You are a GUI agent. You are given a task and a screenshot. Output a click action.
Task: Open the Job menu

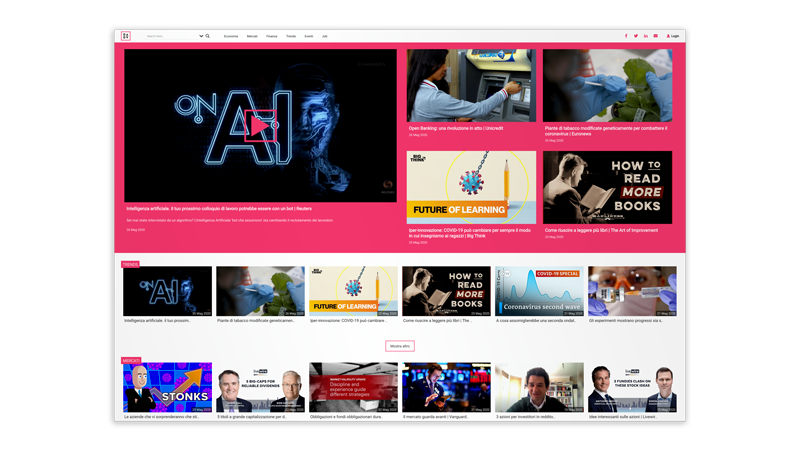coord(324,36)
